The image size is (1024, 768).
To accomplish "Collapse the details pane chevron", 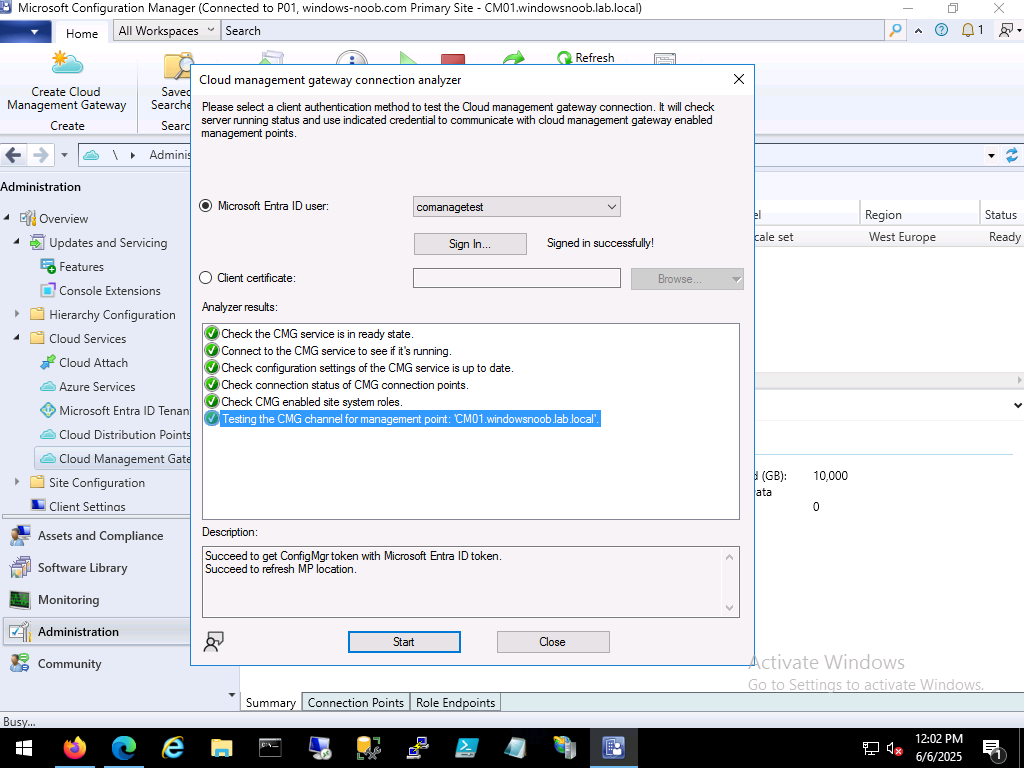I will tap(1017, 406).
